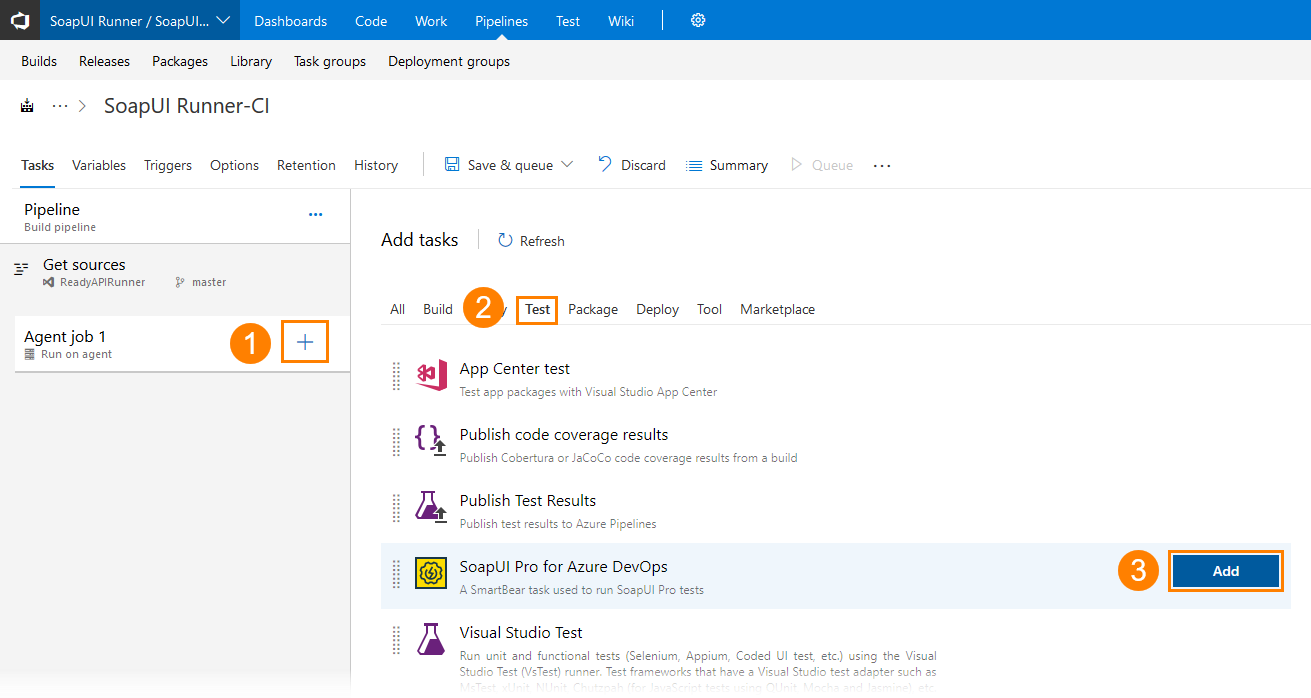Screen dimensions: 1311x698
Task: Click the Publish code coverage results icon
Action: tap(431, 441)
